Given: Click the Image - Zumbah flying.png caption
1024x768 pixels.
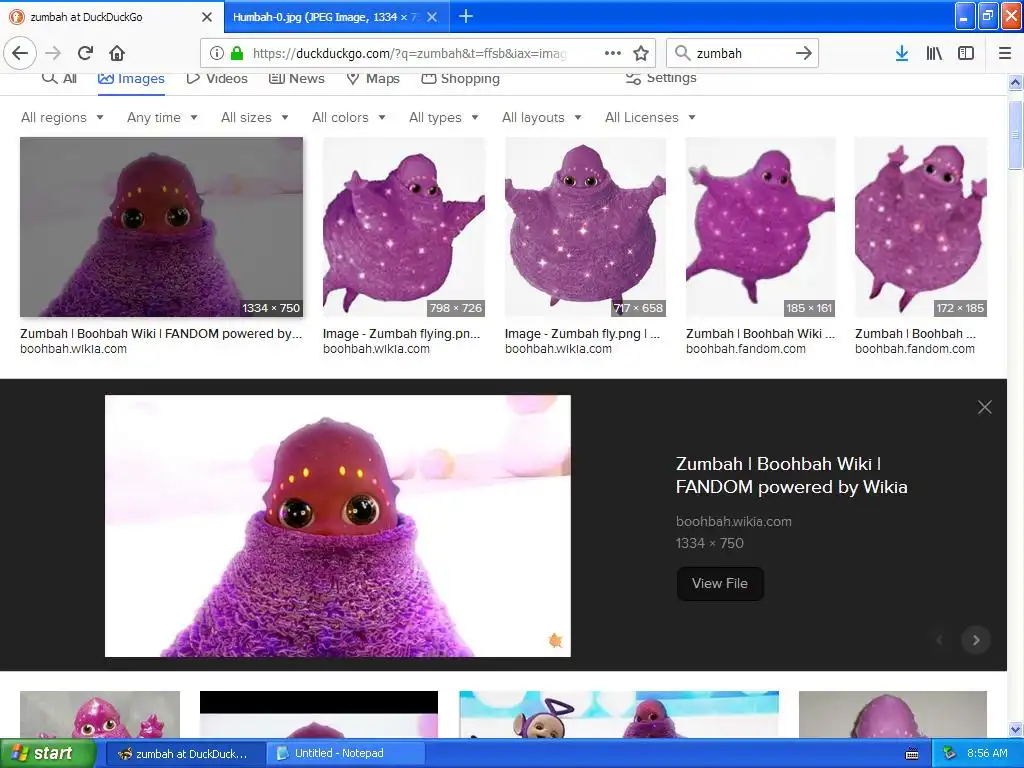Looking at the screenshot, I should [x=401, y=334].
